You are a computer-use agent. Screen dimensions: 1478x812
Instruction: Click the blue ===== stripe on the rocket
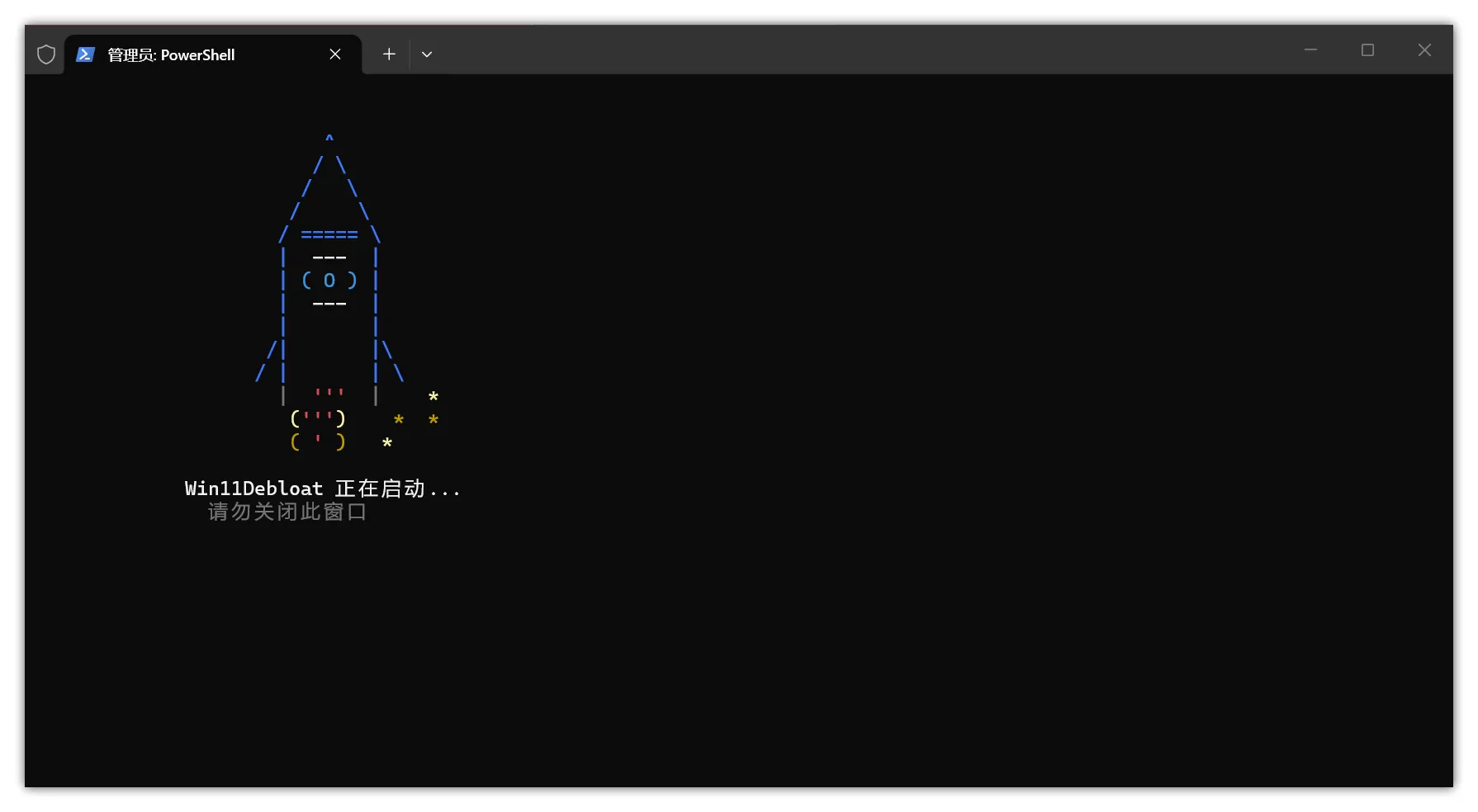tap(329, 235)
